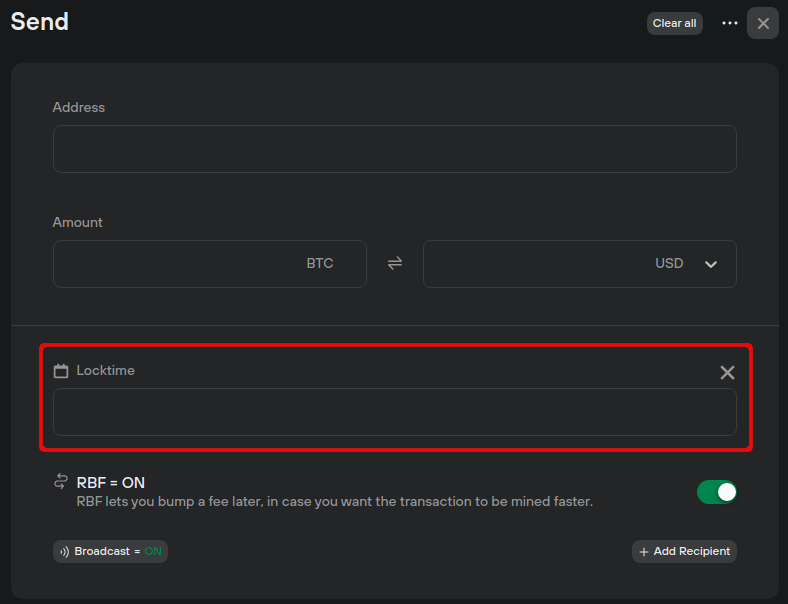Click the Broadcast signal icon
Image resolution: width=788 pixels, height=604 pixels.
[x=64, y=552]
